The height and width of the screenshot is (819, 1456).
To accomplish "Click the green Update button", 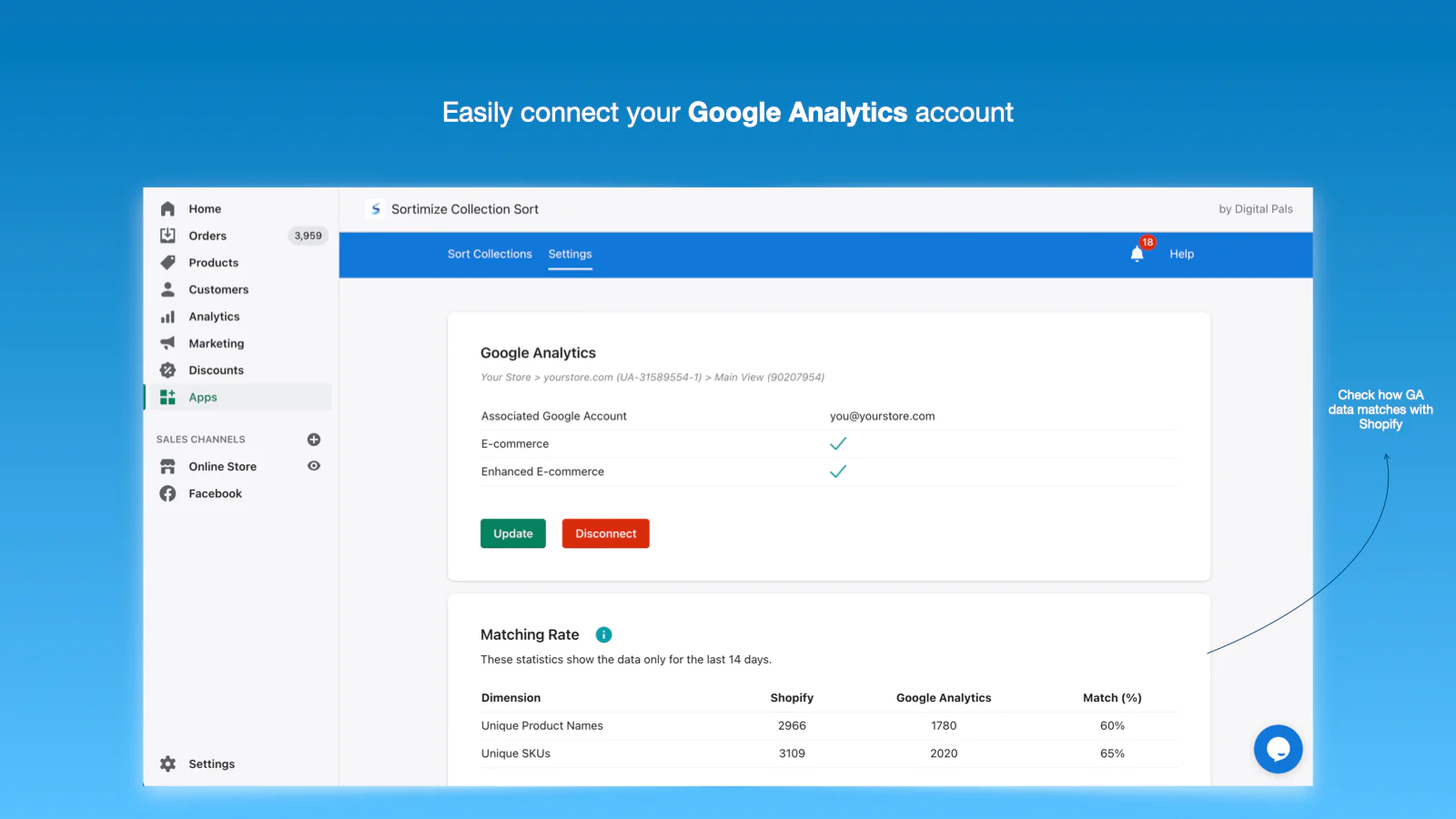I will 513,533.
